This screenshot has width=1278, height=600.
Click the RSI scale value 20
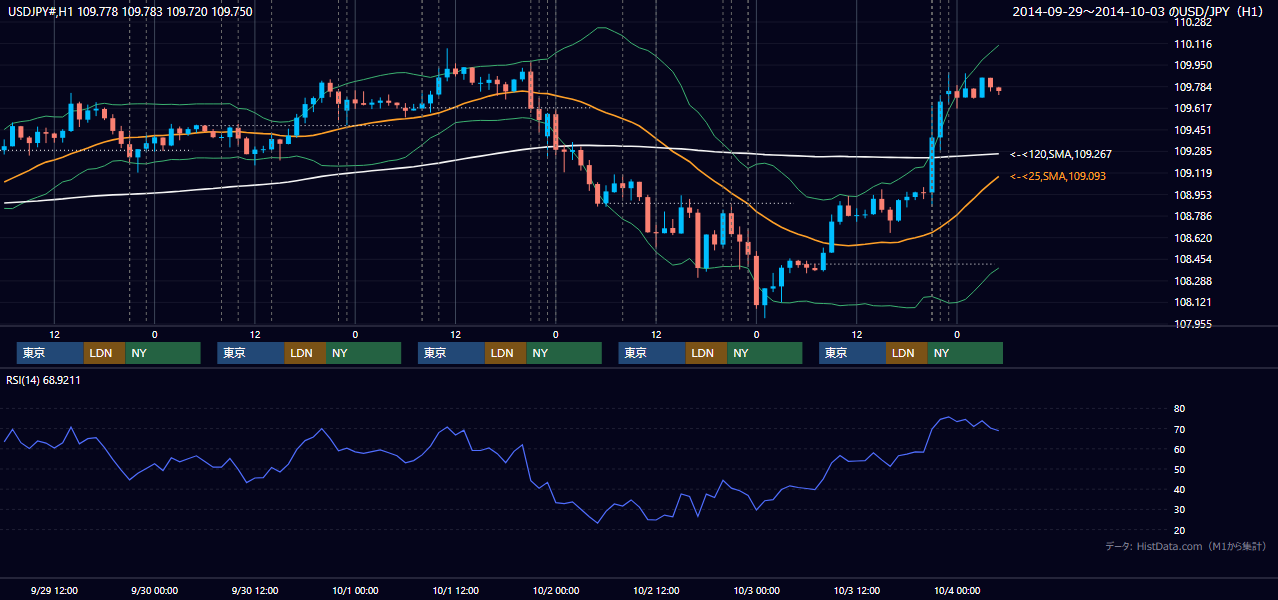pos(1179,530)
